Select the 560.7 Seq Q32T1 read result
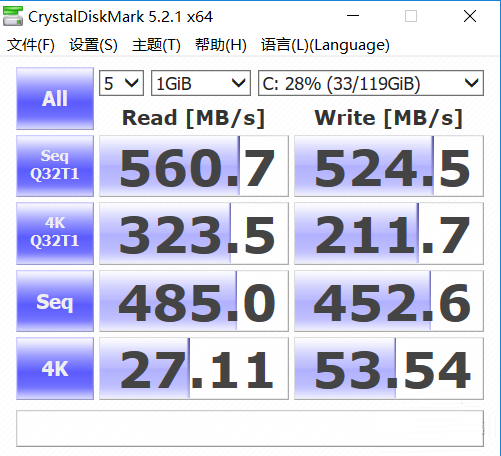 [x=194, y=166]
